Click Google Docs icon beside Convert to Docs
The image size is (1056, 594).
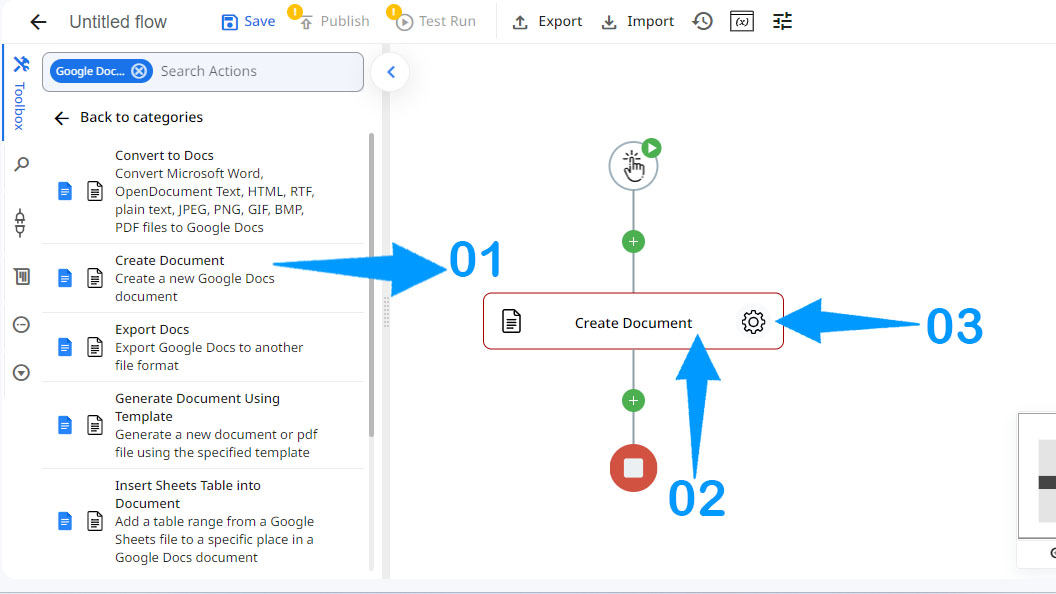[65, 191]
